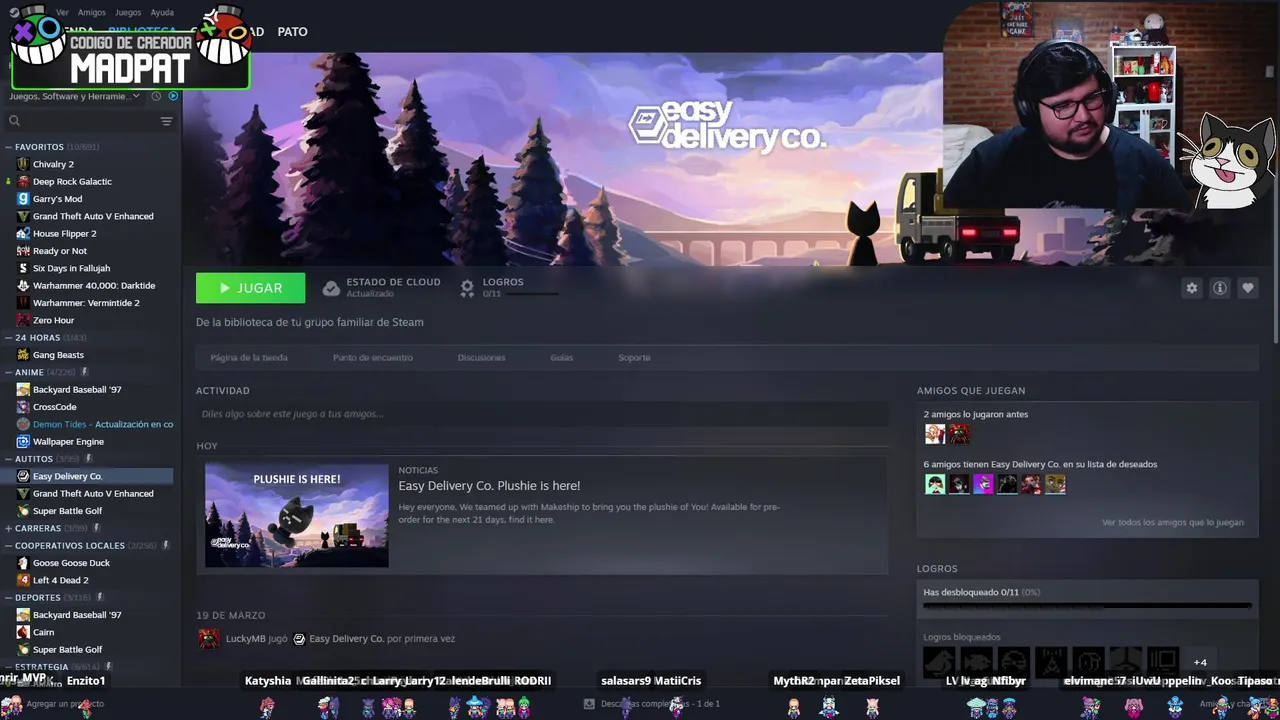The height and width of the screenshot is (720, 1280).
Task: Open Soporte link
Action: [634, 358]
